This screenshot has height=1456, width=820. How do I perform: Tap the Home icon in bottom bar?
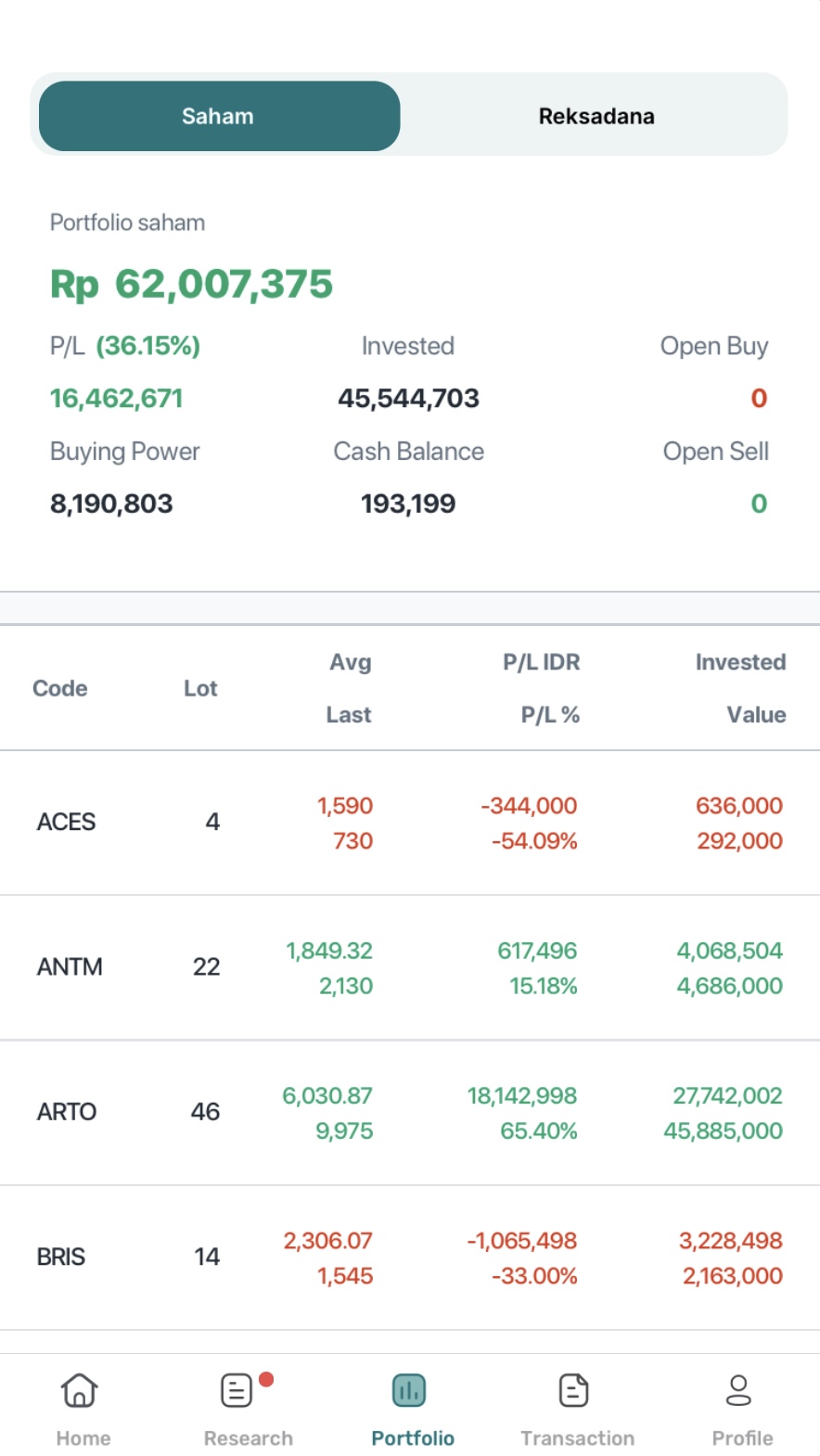[x=81, y=1391]
